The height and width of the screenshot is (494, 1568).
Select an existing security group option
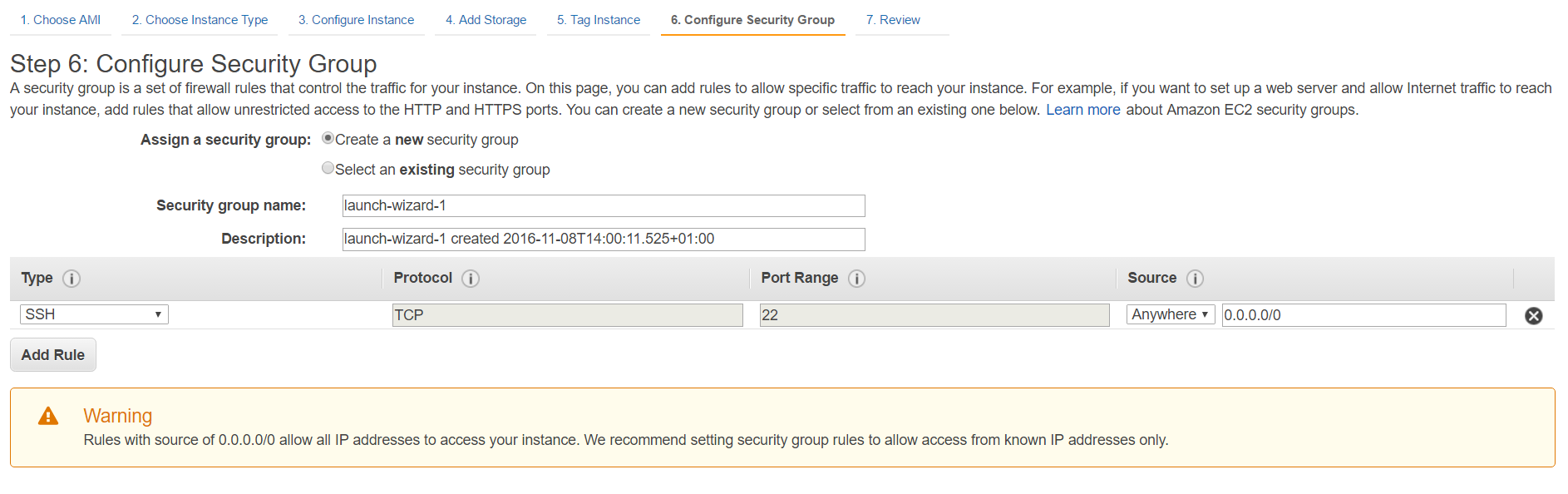tap(328, 168)
